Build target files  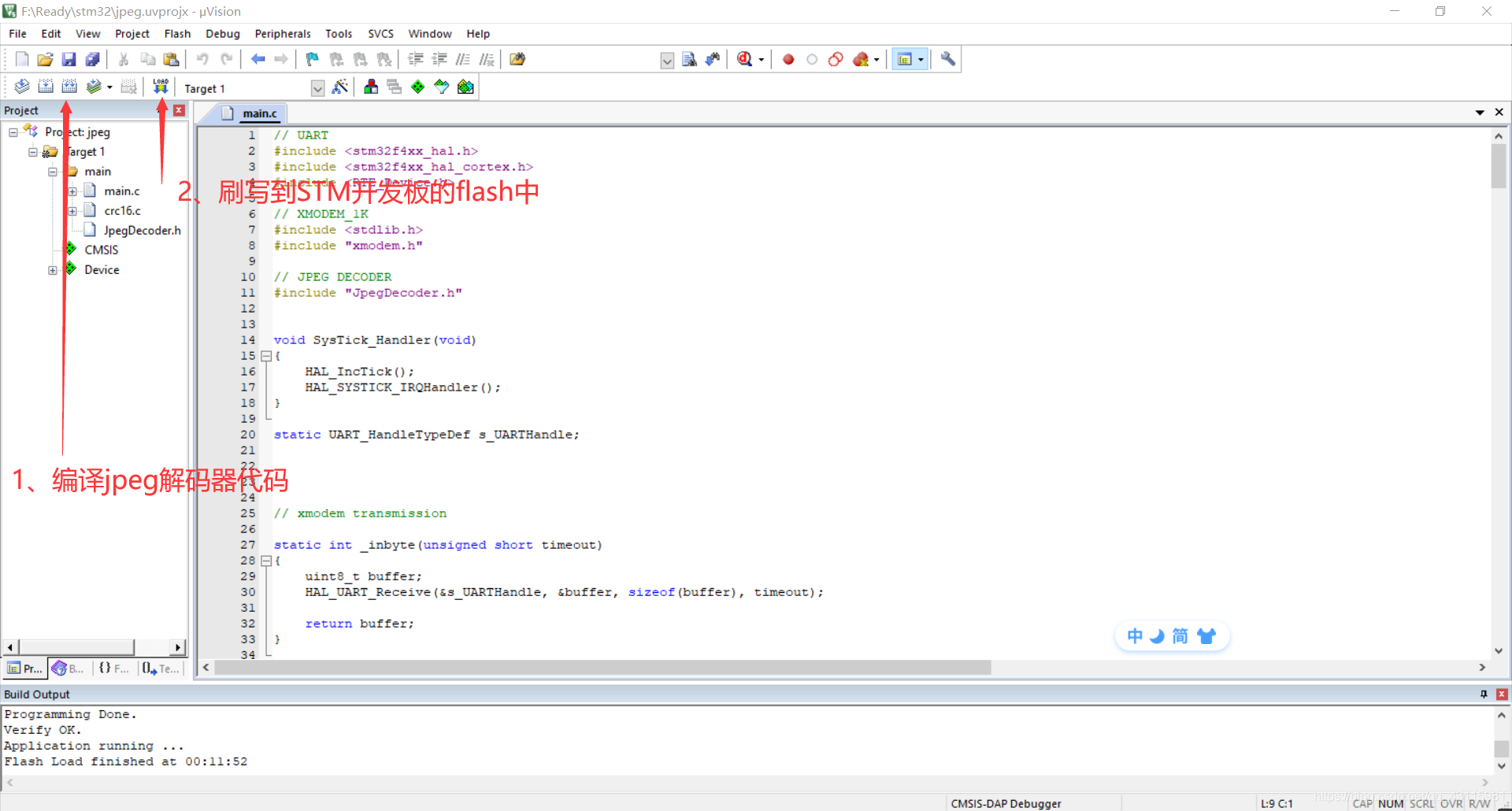[x=46, y=87]
